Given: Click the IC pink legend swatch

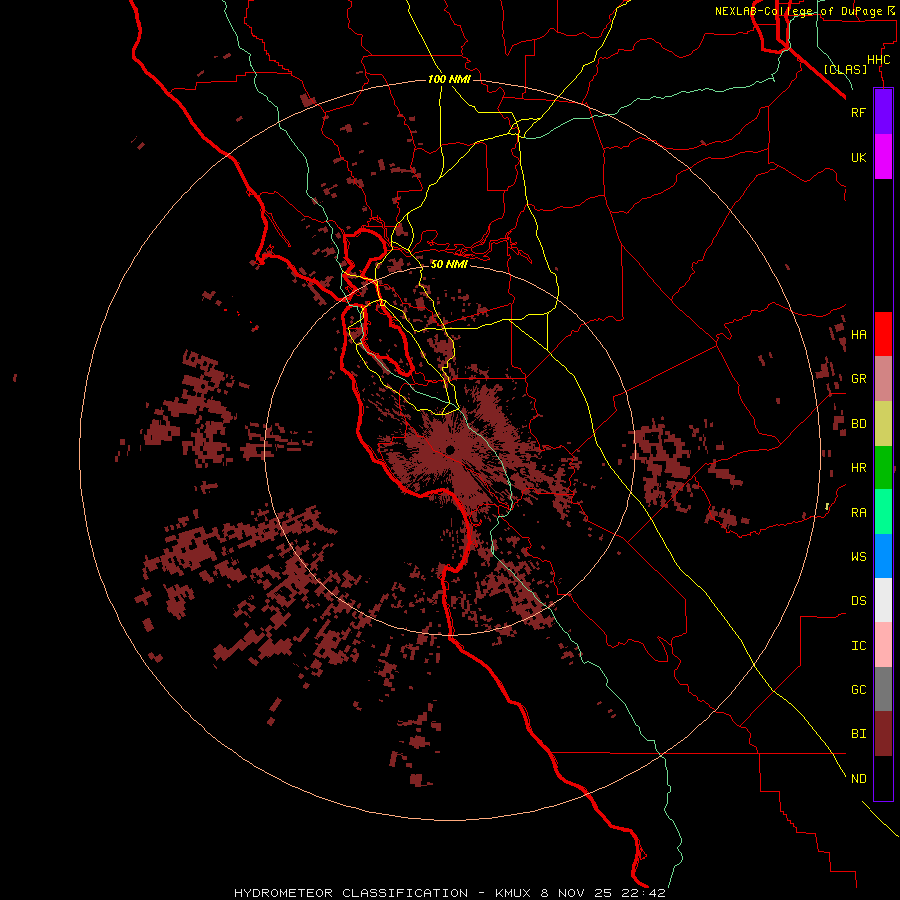Looking at the screenshot, I should pyautogui.click(x=883, y=645).
